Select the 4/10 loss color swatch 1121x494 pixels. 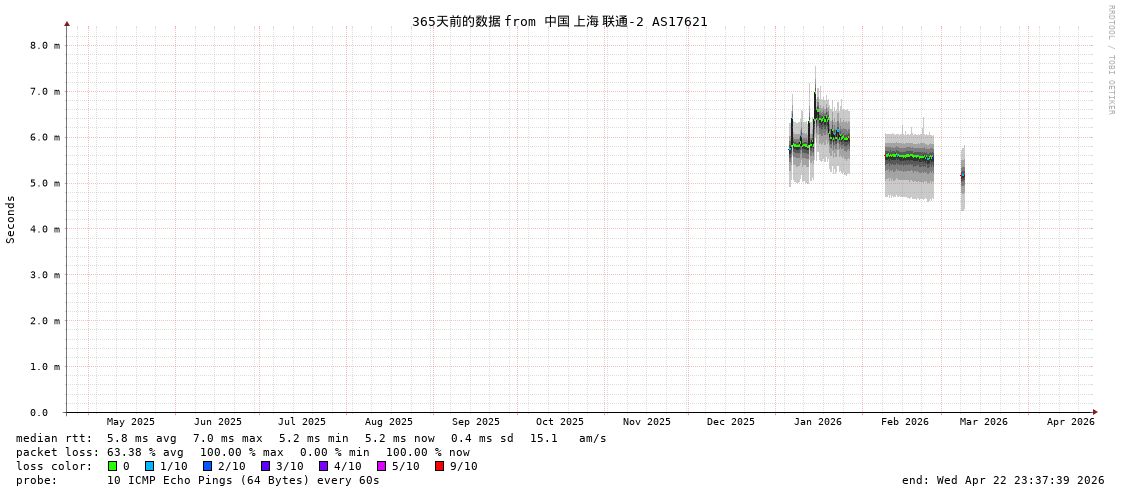coord(323,466)
